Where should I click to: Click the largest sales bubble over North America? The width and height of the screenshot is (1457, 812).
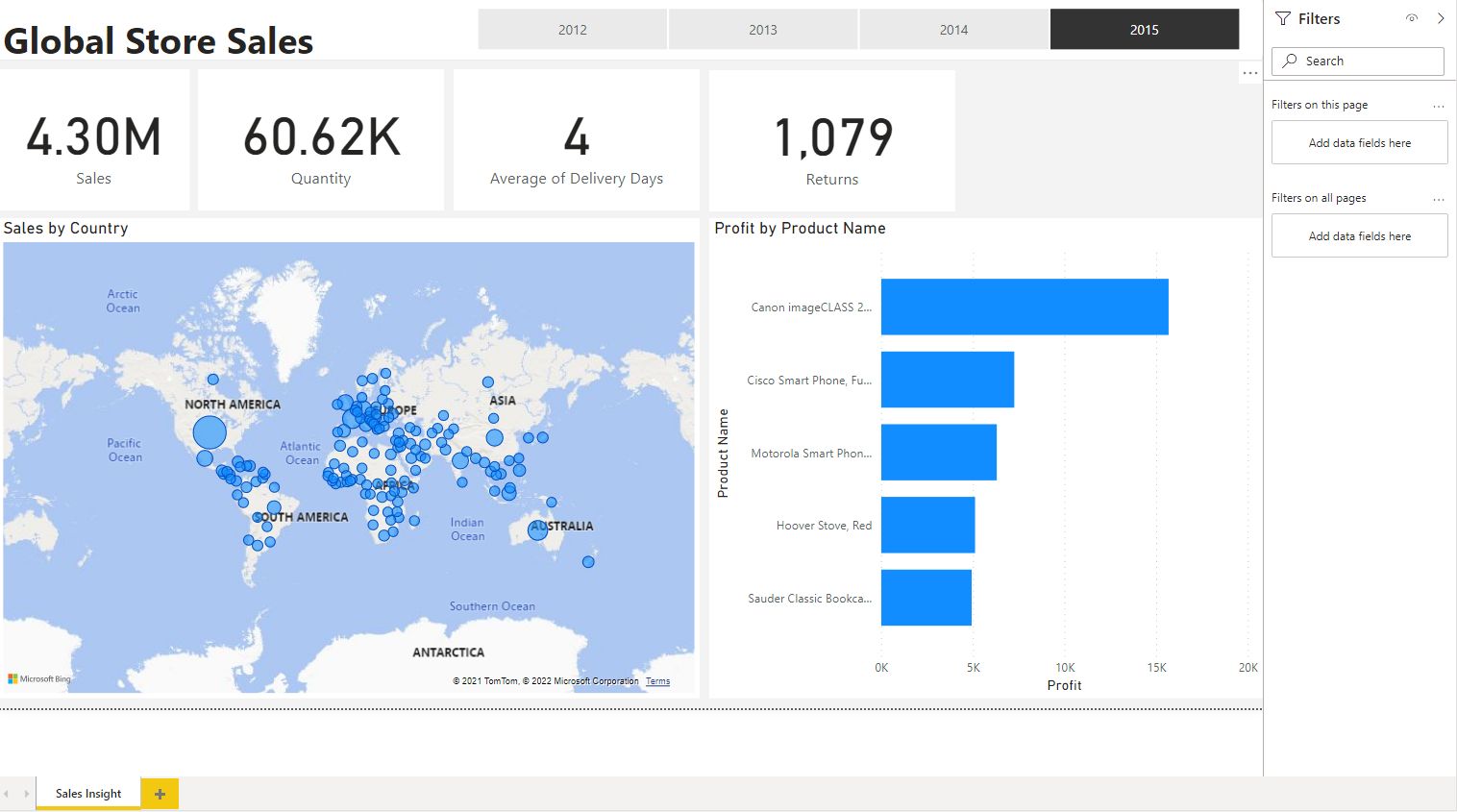coord(209,431)
